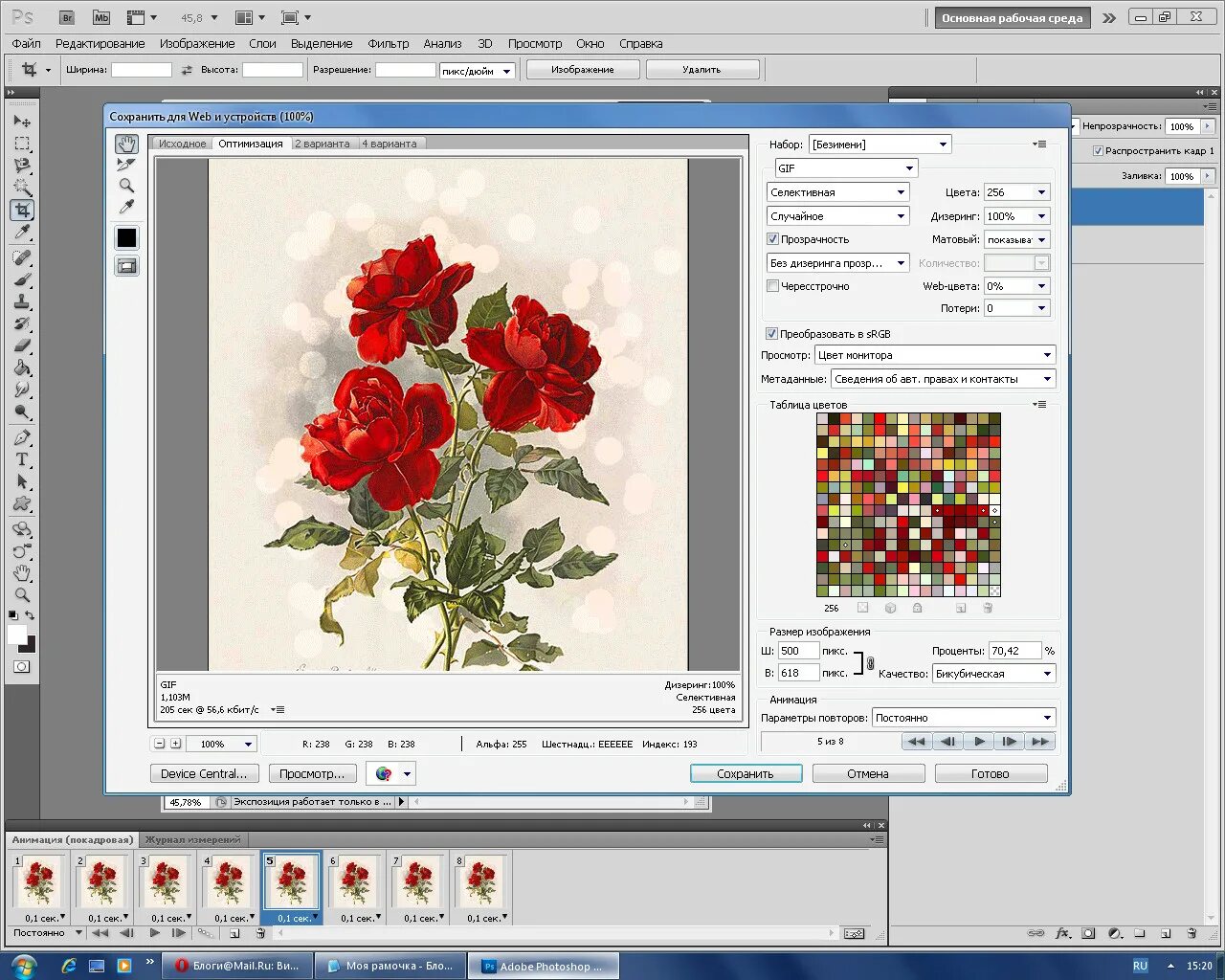Switch to the 4 варианта tab
The width and height of the screenshot is (1225, 980).
click(390, 144)
